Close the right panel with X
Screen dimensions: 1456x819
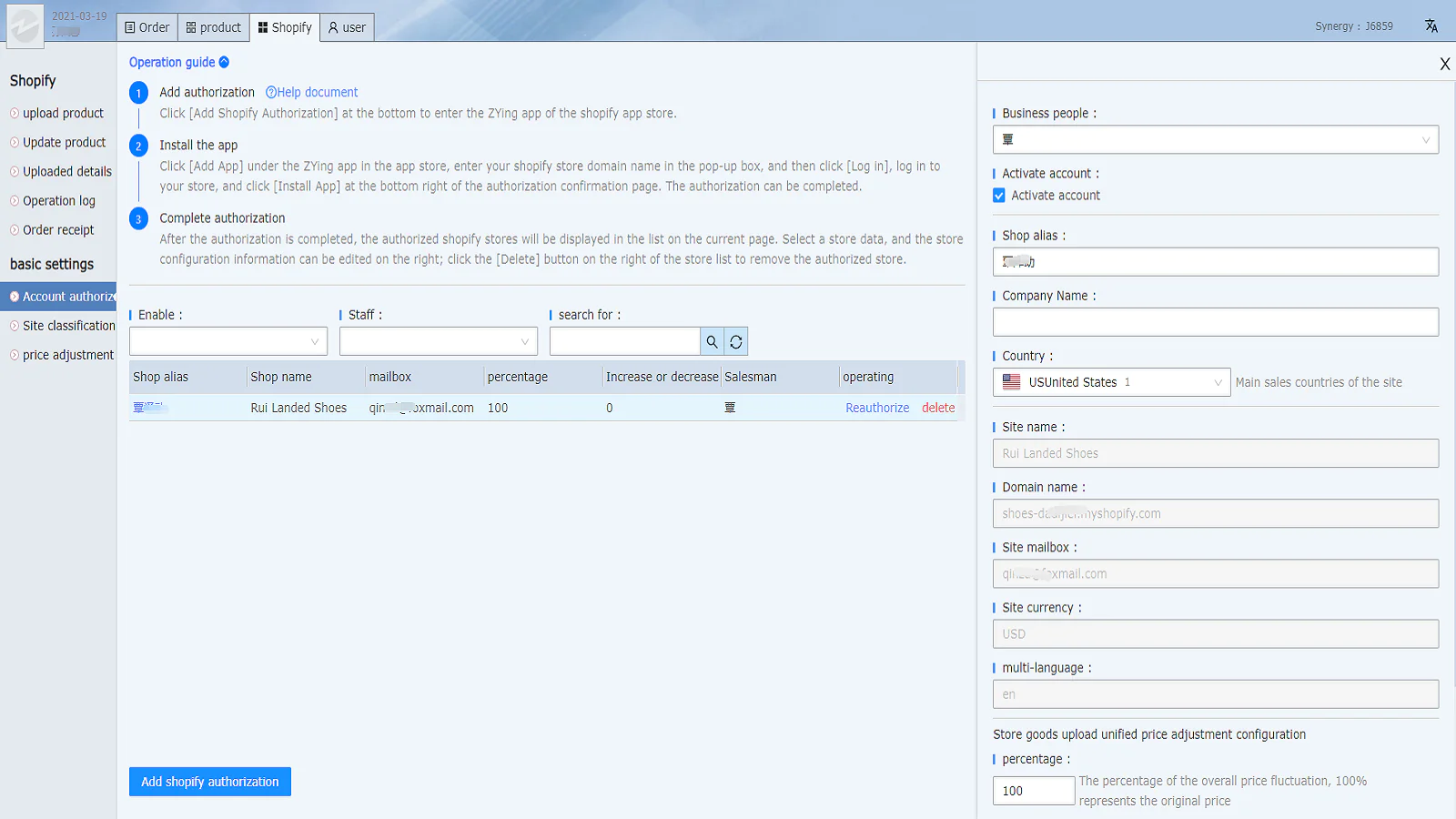[x=1444, y=64]
